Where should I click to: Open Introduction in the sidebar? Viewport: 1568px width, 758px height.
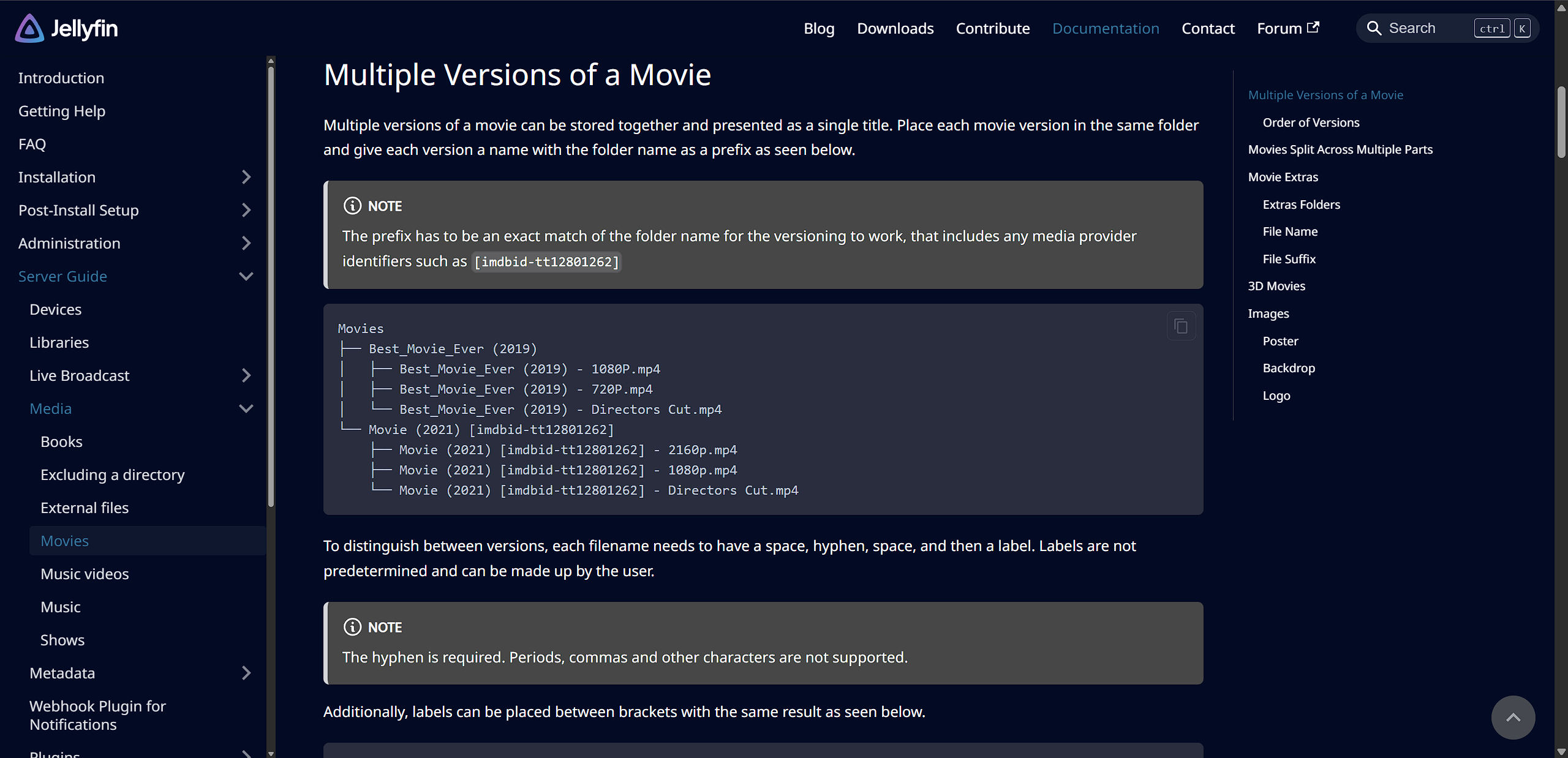point(61,78)
